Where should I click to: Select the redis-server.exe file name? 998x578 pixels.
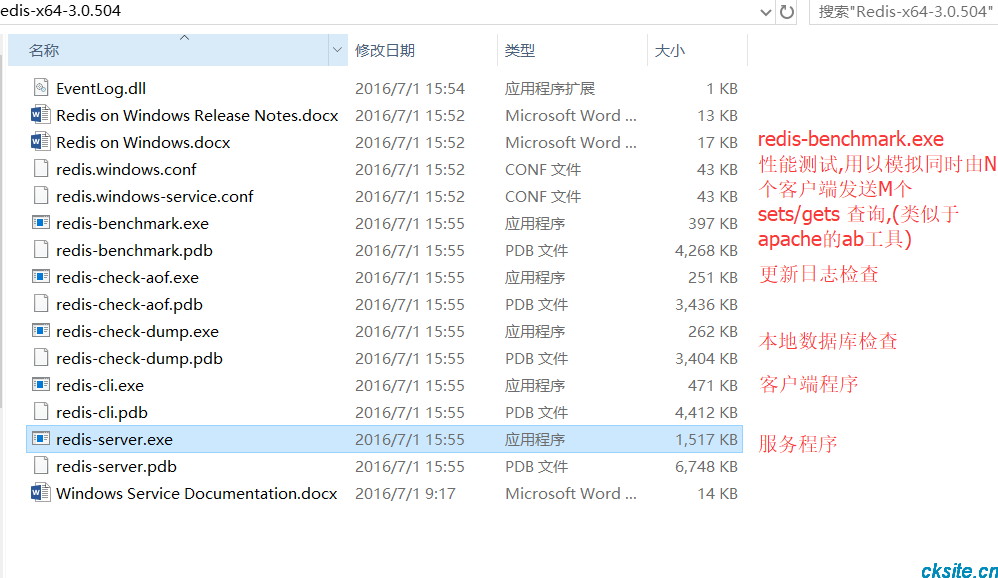click(x=115, y=439)
